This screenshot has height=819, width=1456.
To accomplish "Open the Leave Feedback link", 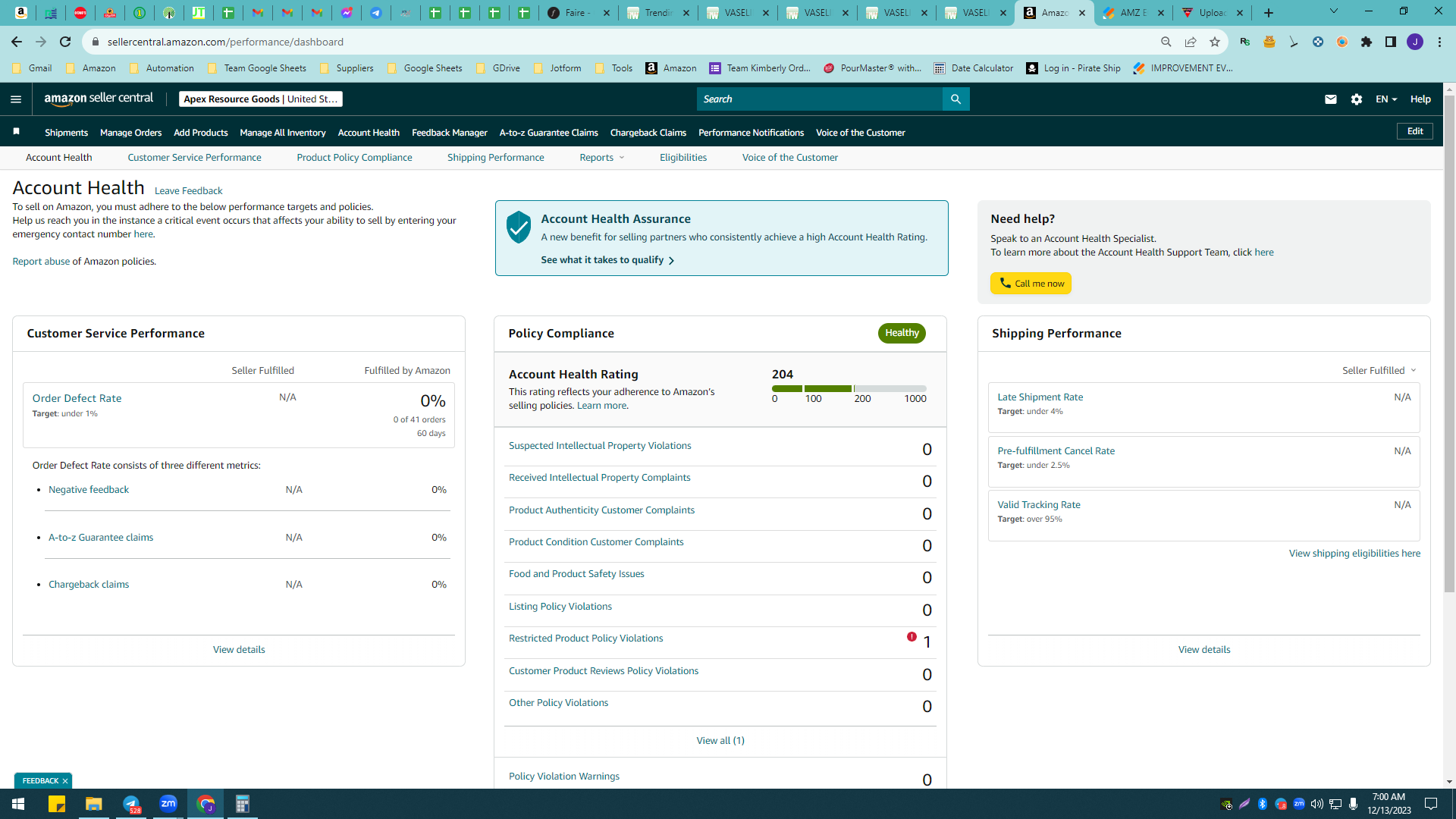I will pyautogui.click(x=188, y=191).
